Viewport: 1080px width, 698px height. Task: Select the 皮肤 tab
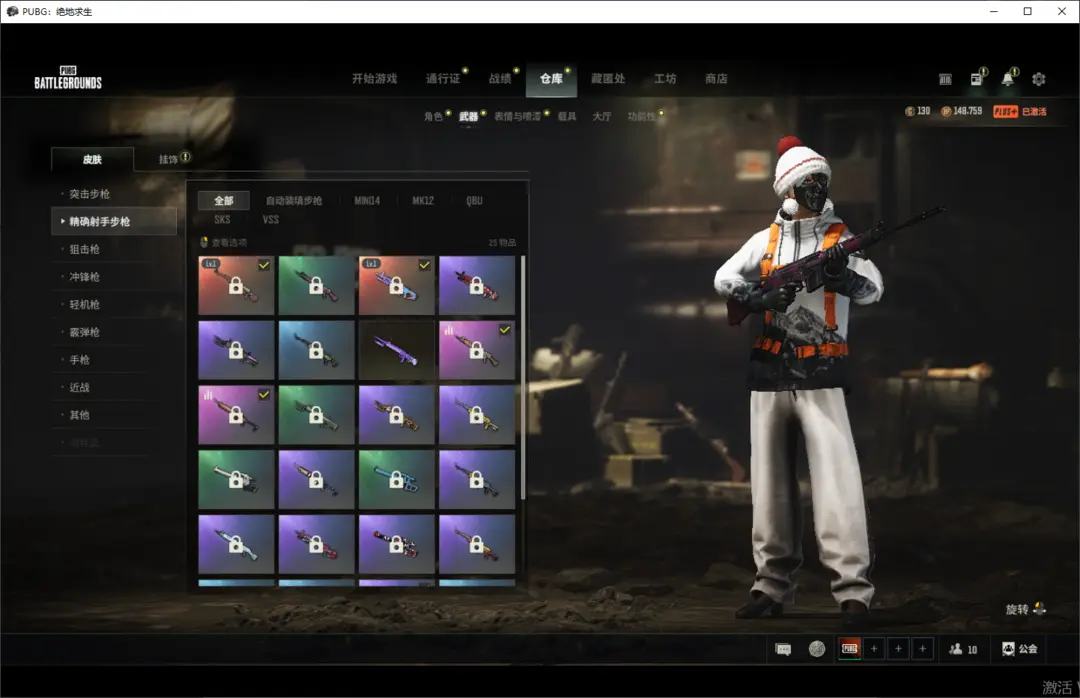click(92, 159)
